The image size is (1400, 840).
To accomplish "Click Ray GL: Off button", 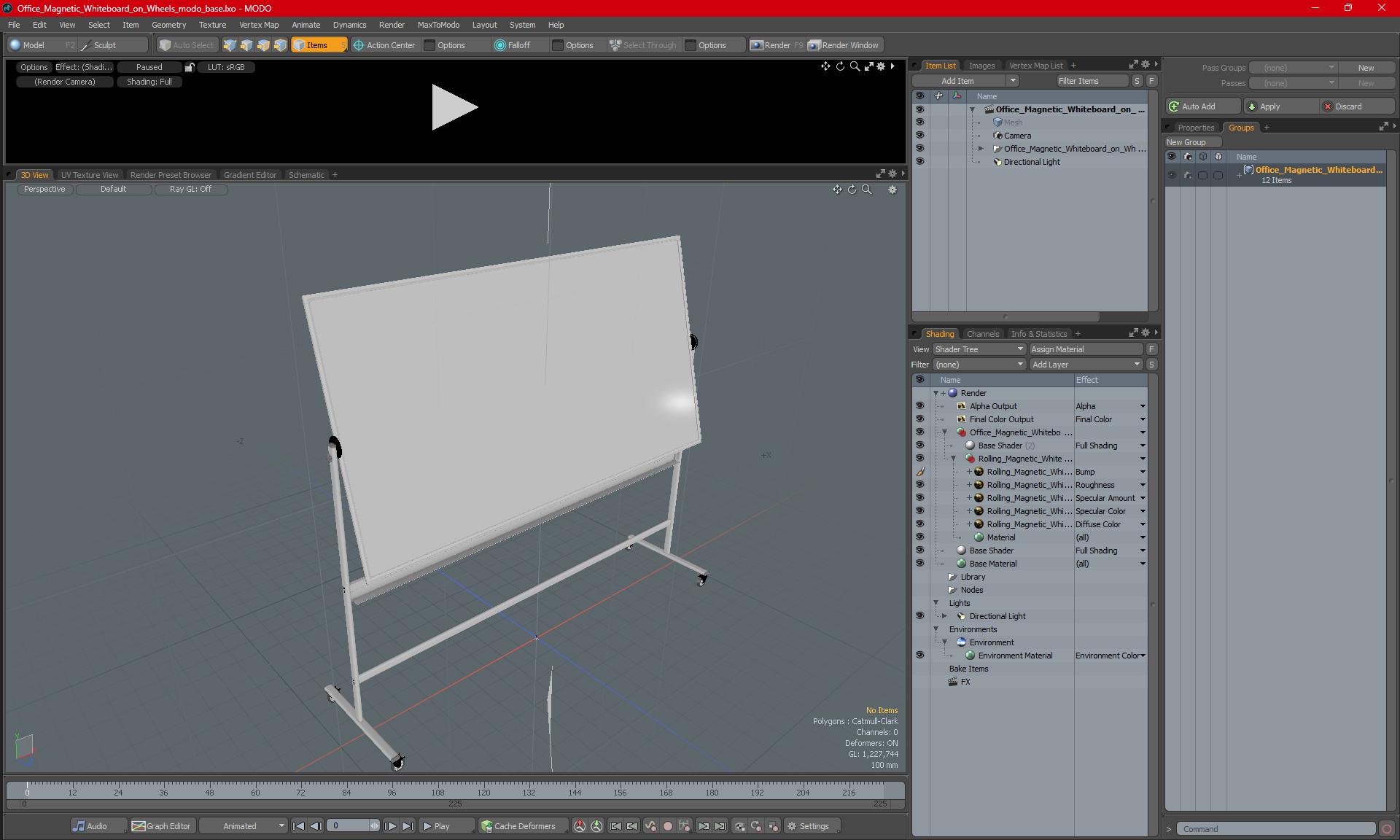I will click(x=190, y=189).
